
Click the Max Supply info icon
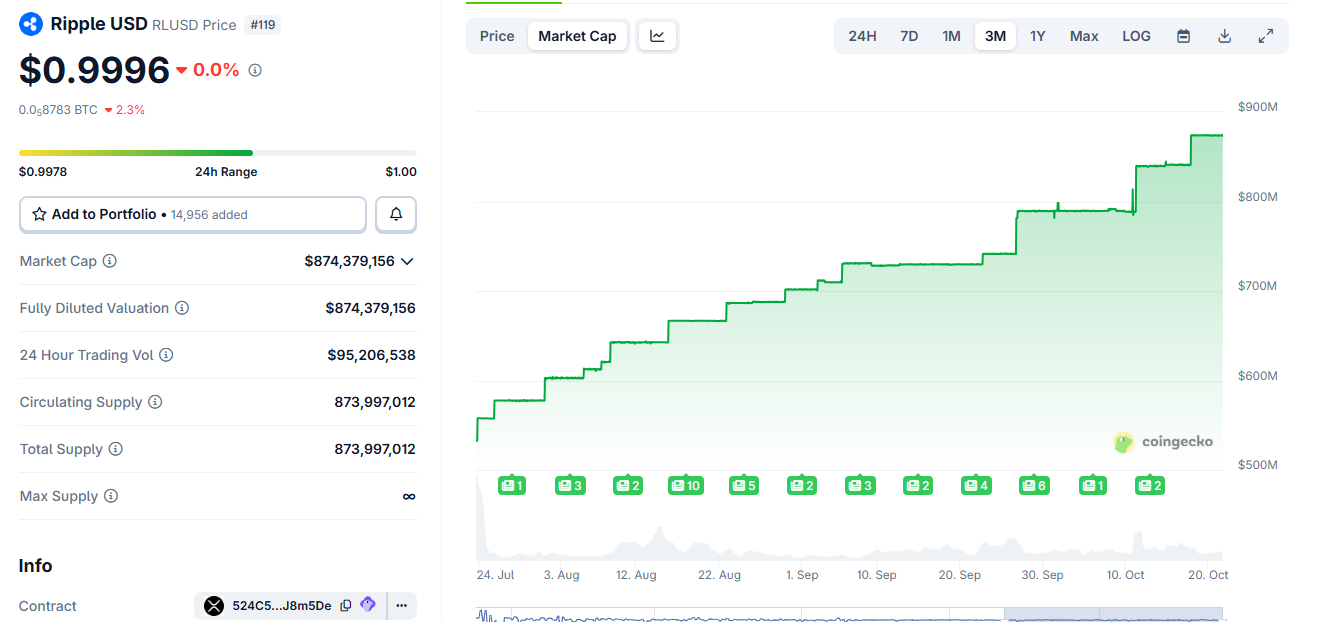(111, 496)
